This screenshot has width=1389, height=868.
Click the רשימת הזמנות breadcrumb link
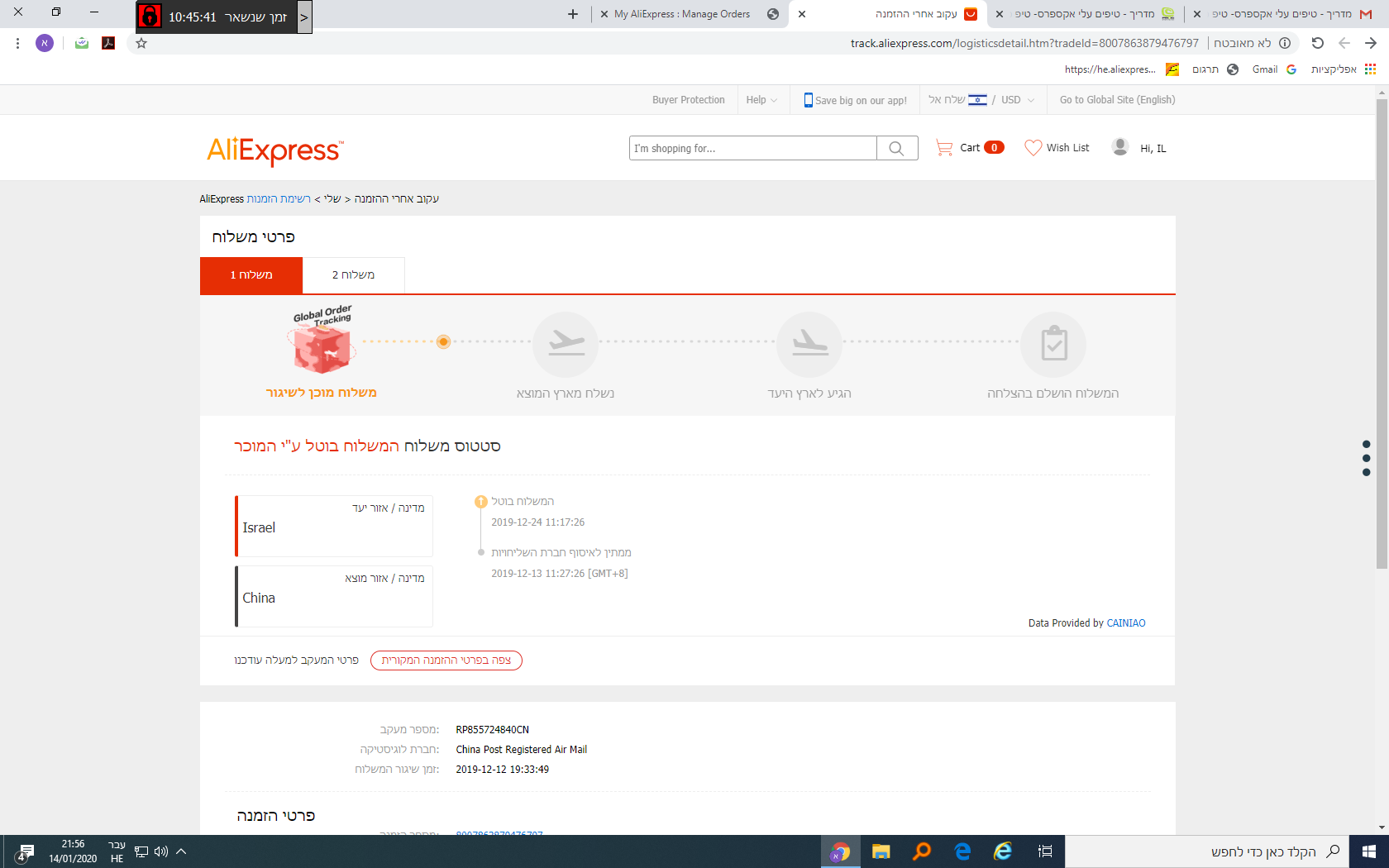[279, 199]
